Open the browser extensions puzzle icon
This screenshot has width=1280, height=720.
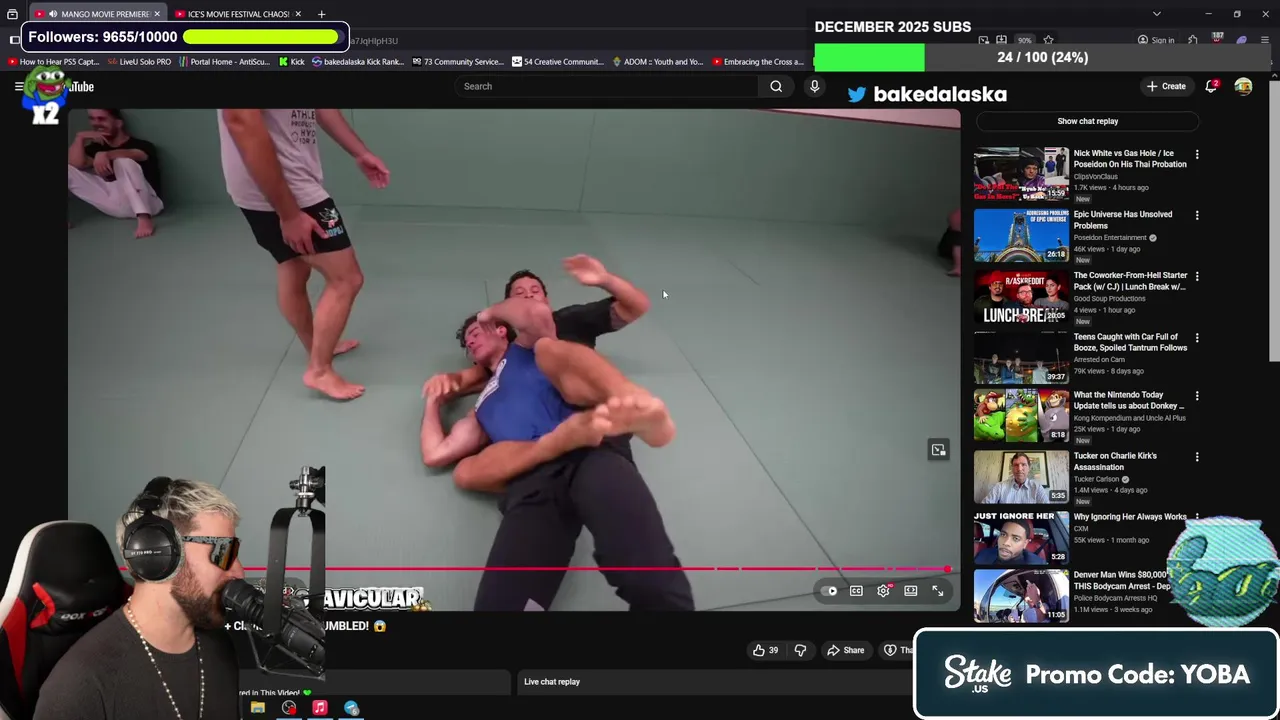(x=1193, y=41)
